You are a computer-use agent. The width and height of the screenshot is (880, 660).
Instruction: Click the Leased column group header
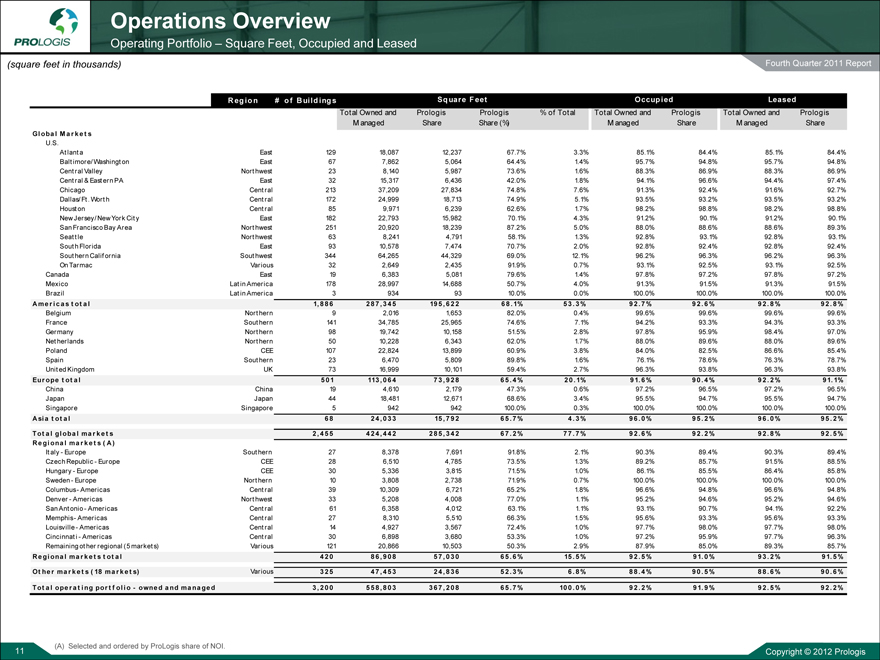pos(783,99)
